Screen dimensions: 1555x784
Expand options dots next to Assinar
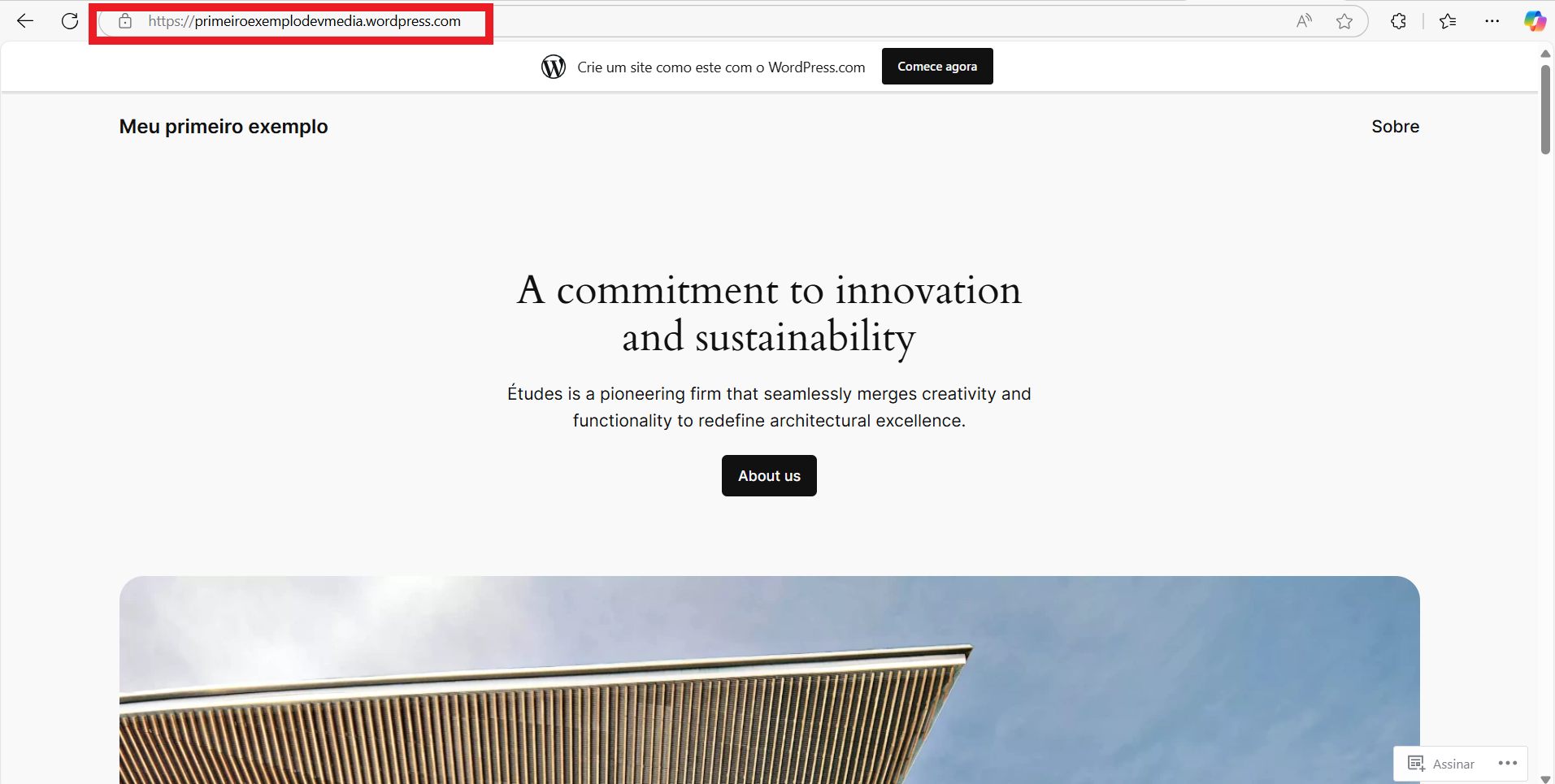(x=1508, y=764)
